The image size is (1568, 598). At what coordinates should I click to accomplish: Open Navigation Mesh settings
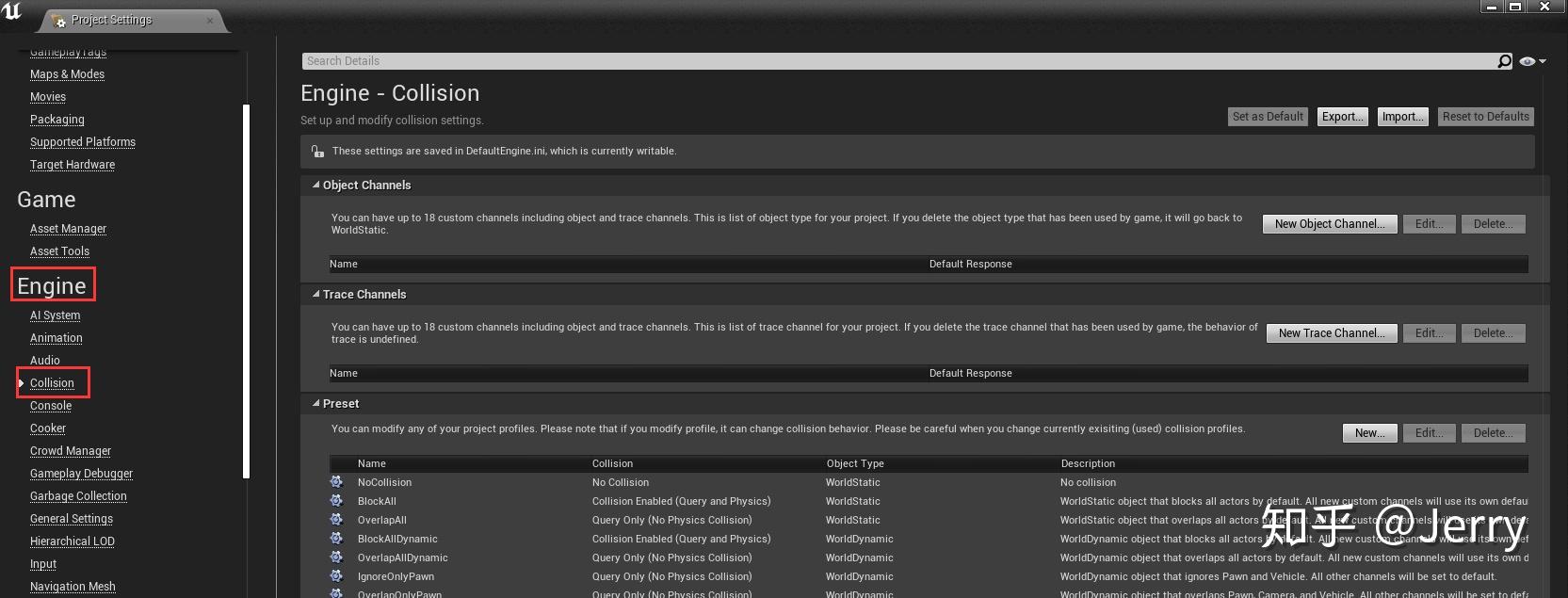click(73, 587)
